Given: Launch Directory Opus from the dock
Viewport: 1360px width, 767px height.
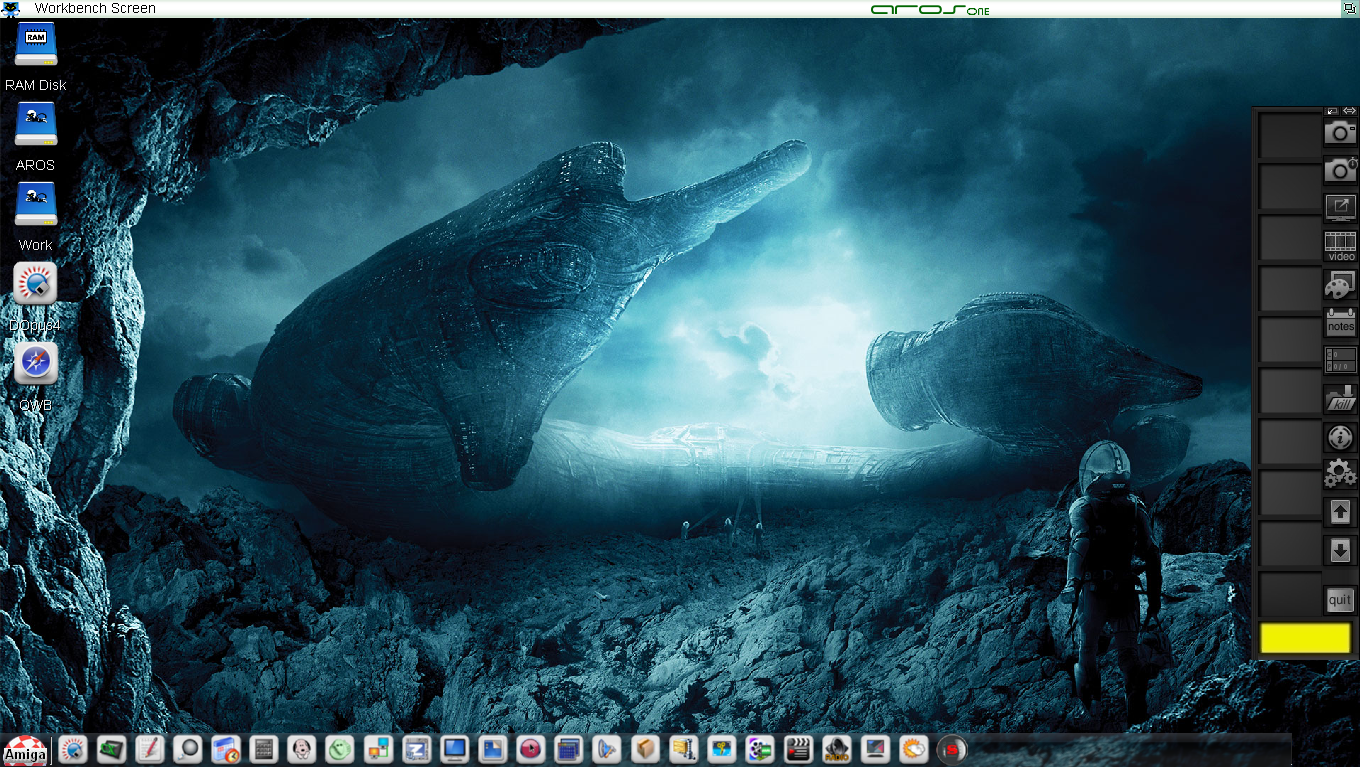Looking at the screenshot, I should tap(73, 749).
